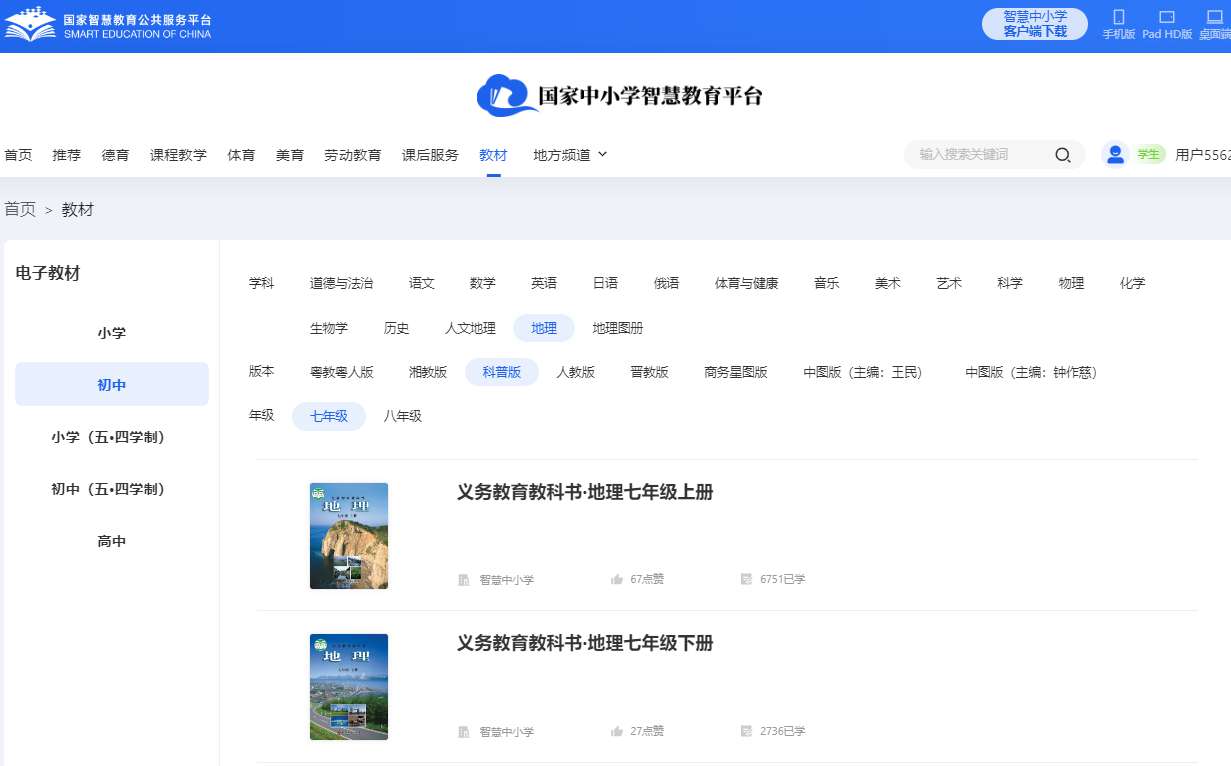Viewport: 1231px width, 766px height.
Task: Choose the 物理 subject filter
Action: click(x=1071, y=283)
